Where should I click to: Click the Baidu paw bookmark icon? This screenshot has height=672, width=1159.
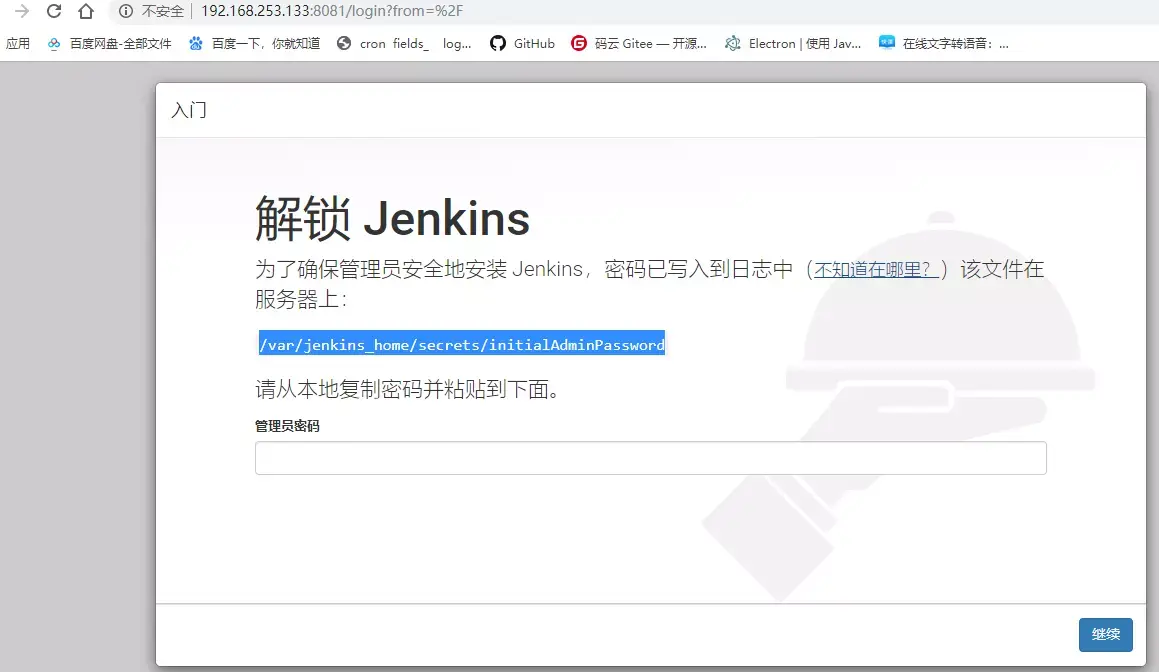coord(196,44)
